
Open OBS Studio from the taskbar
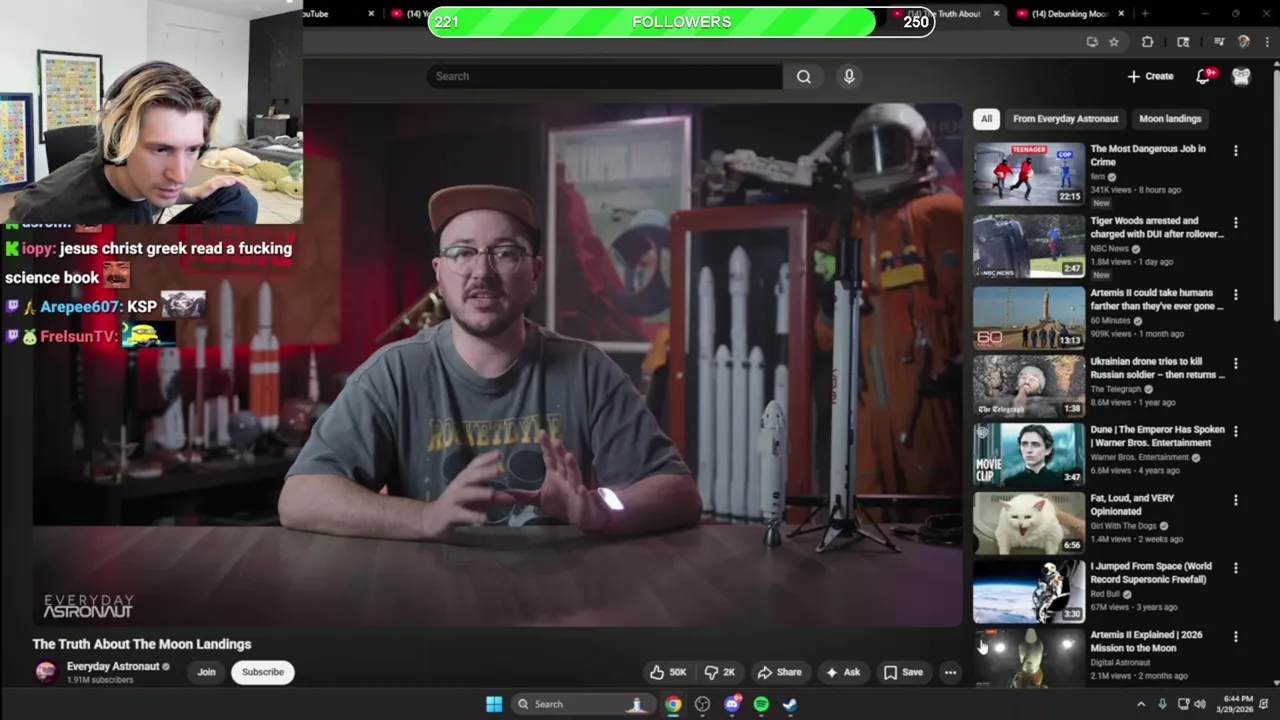[703, 704]
